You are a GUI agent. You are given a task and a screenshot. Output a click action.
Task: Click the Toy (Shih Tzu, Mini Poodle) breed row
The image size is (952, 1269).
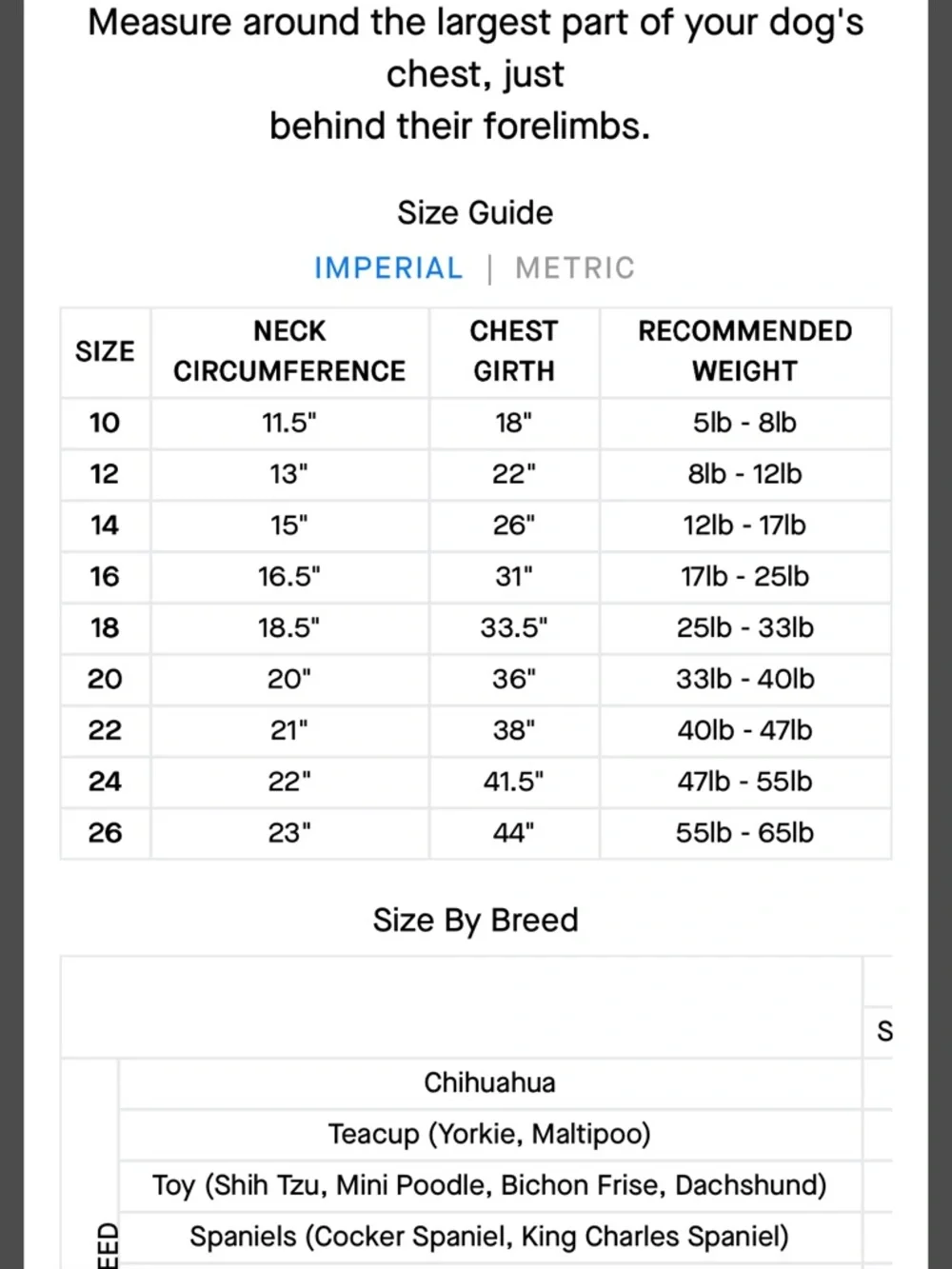click(x=490, y=1186)
